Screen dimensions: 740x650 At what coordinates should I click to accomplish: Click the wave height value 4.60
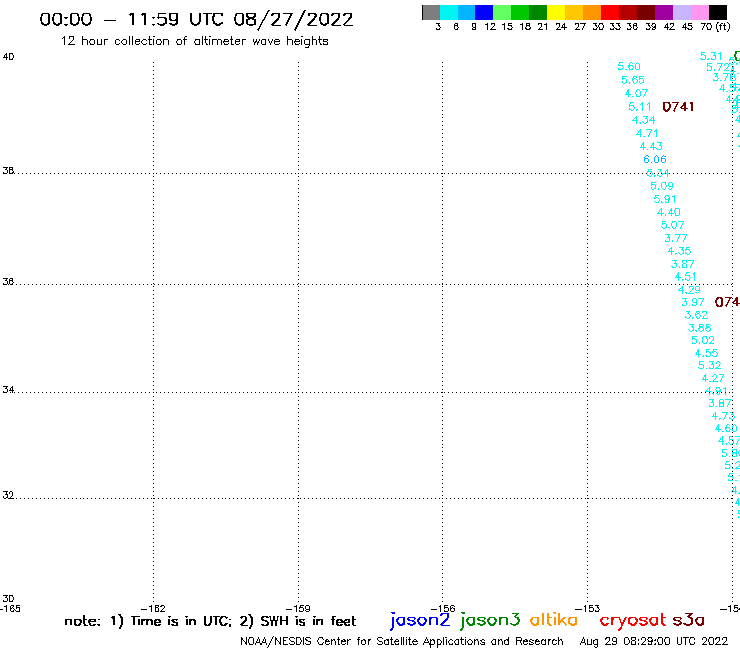pyautogui.click(x=726, y=428)
